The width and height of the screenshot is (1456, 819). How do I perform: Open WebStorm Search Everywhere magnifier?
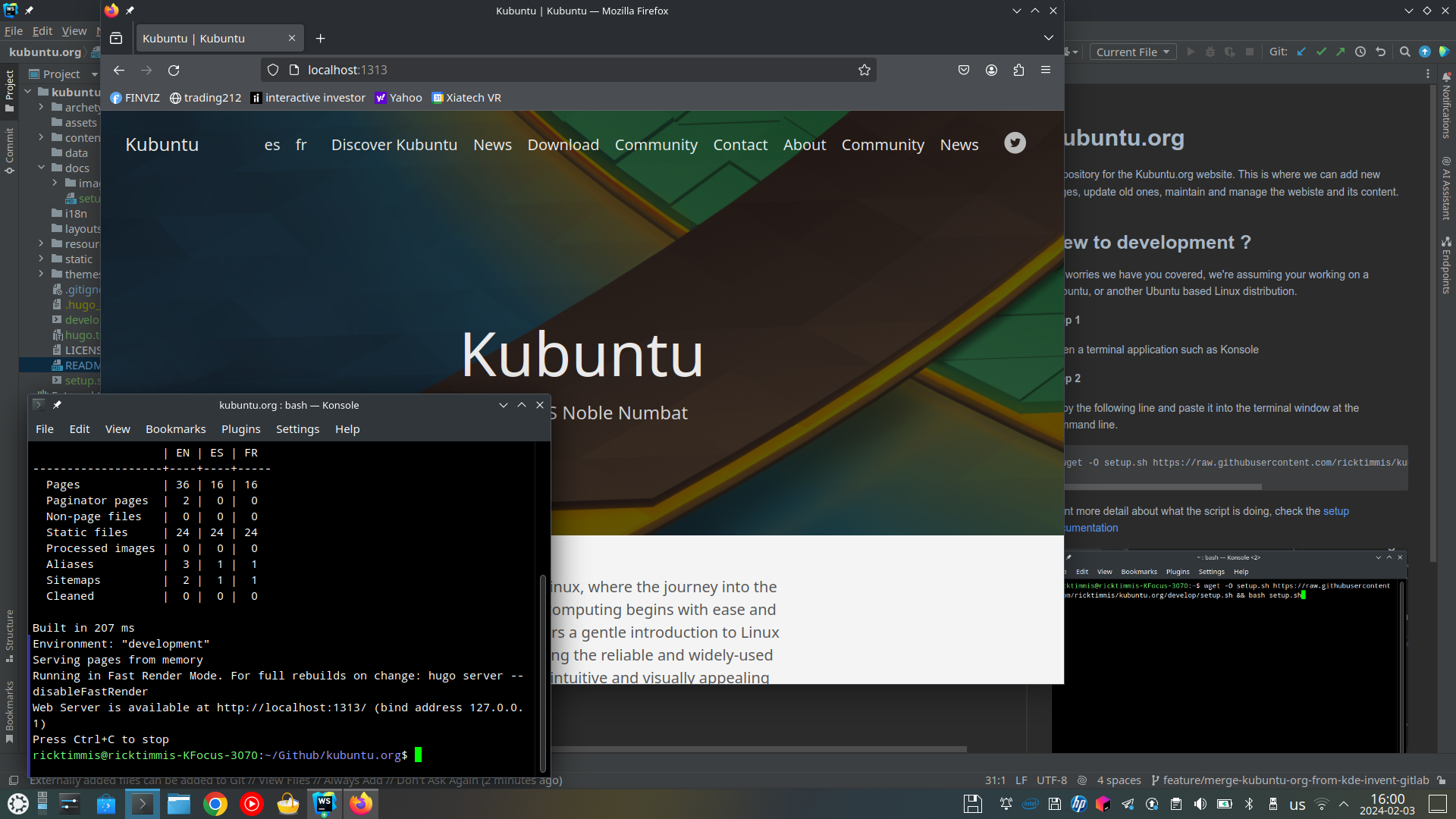1404,52
